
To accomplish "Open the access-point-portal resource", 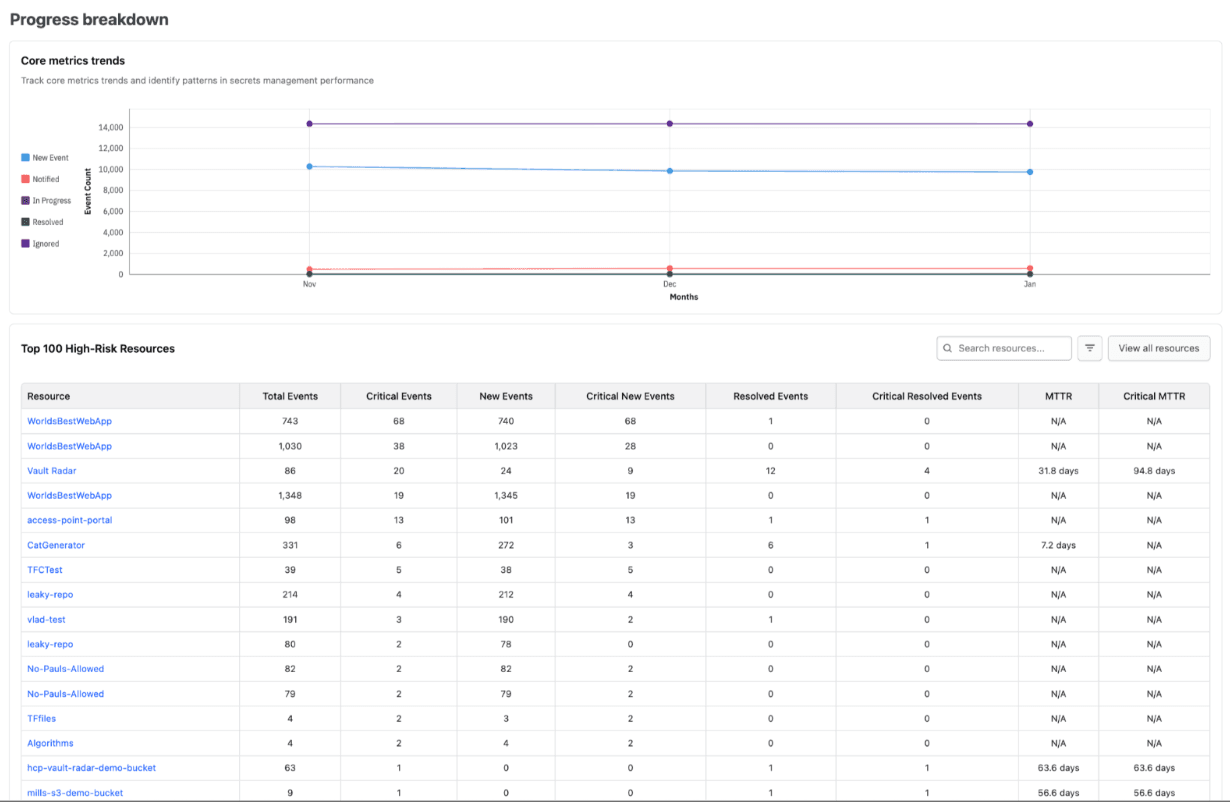I will 68,520.
